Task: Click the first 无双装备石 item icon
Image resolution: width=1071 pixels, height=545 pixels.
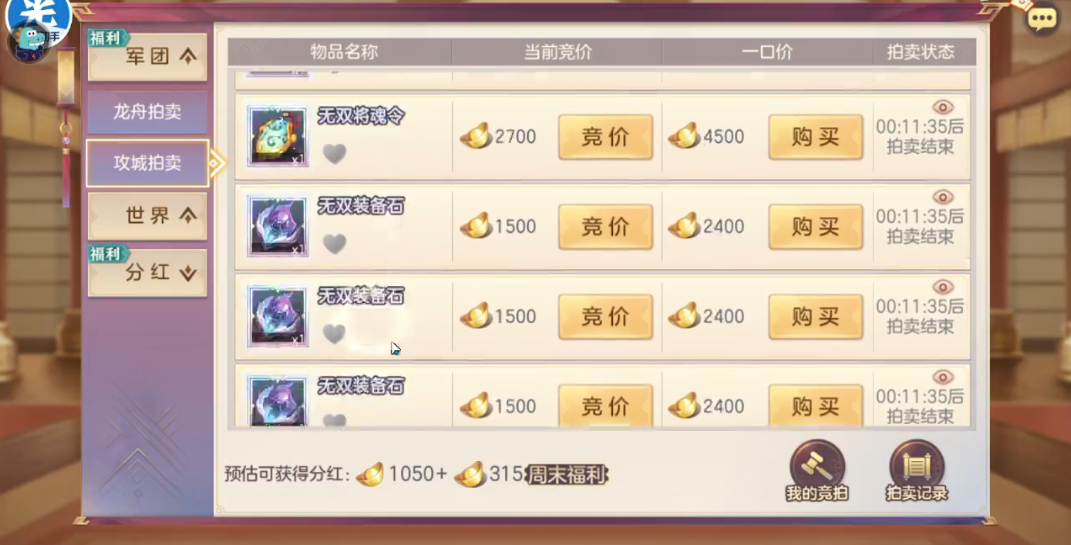Action: 277,226
